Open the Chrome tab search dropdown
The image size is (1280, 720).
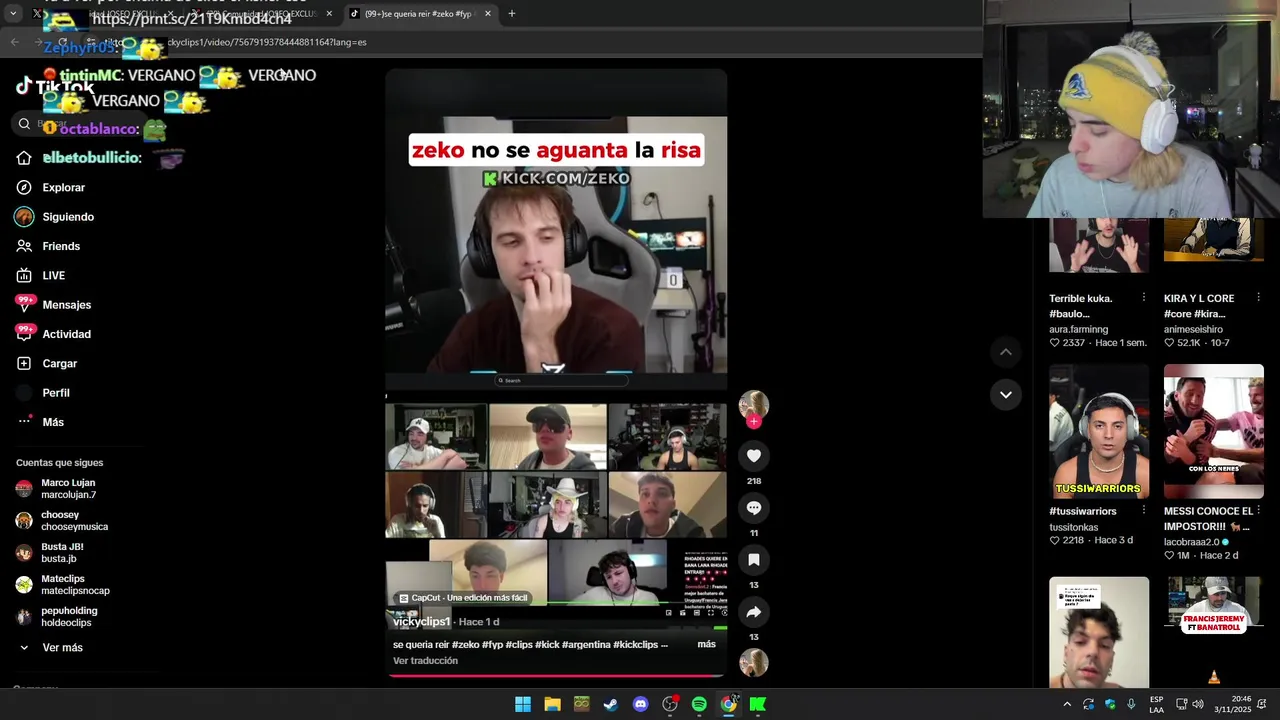[13, 14]
